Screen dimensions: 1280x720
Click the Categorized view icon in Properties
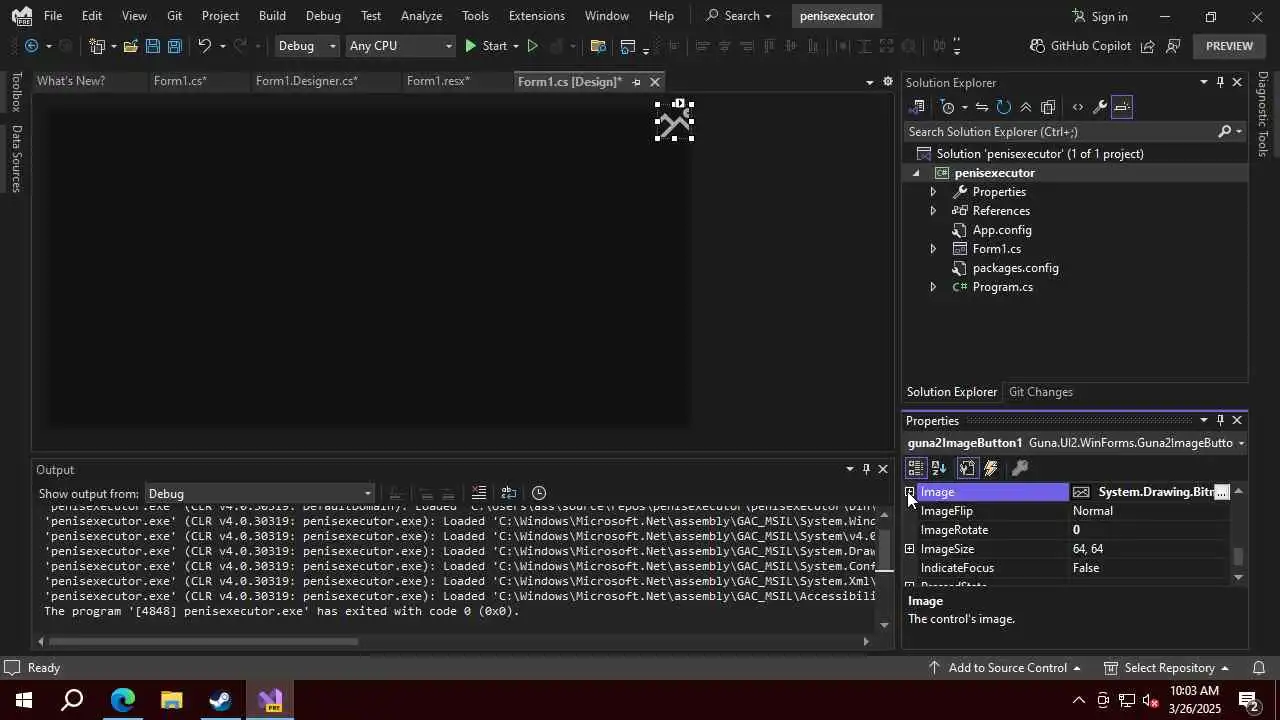tap(916, 468)
